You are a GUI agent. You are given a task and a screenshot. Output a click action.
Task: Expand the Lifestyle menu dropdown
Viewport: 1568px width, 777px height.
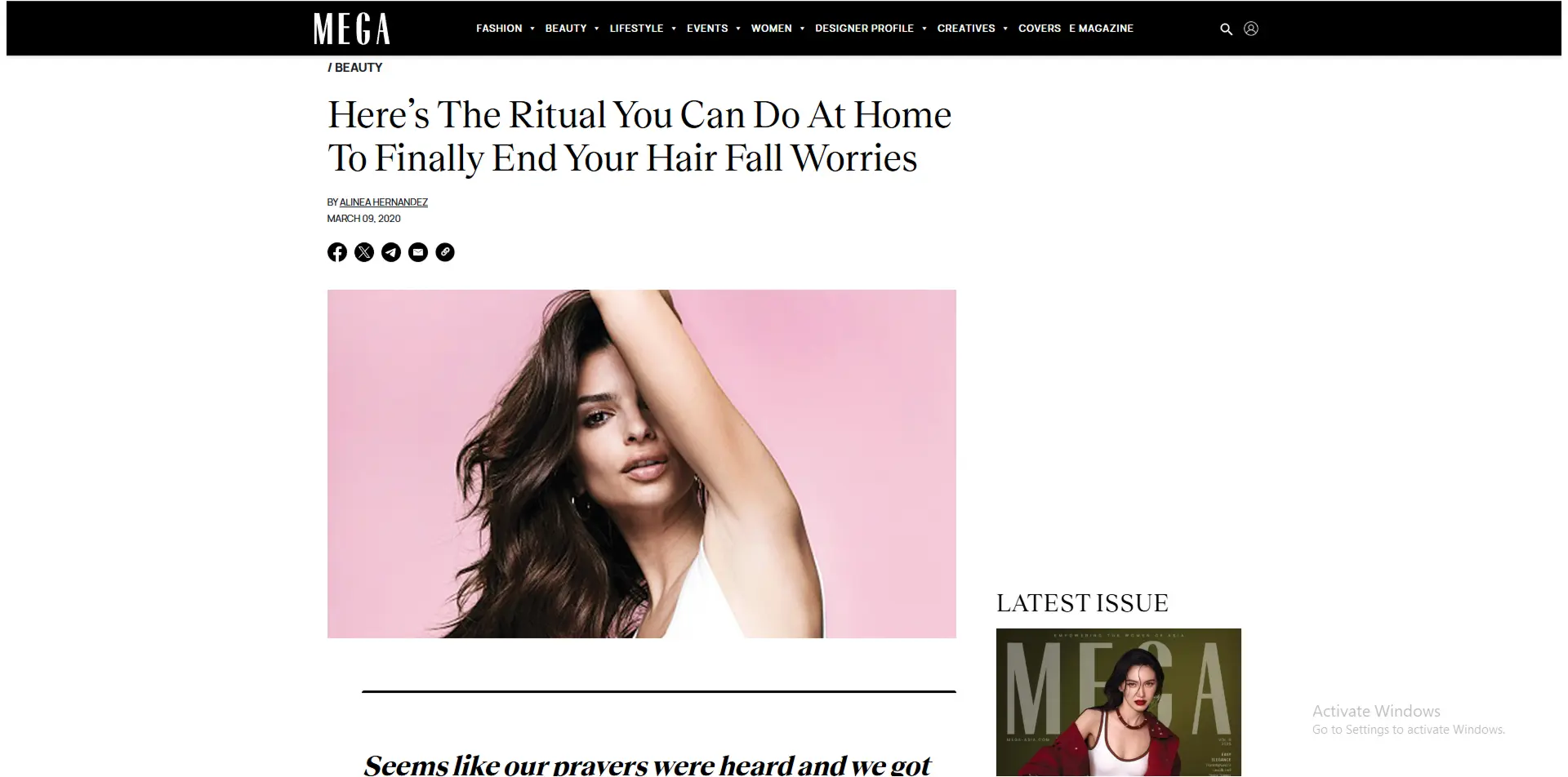[674, 29]
